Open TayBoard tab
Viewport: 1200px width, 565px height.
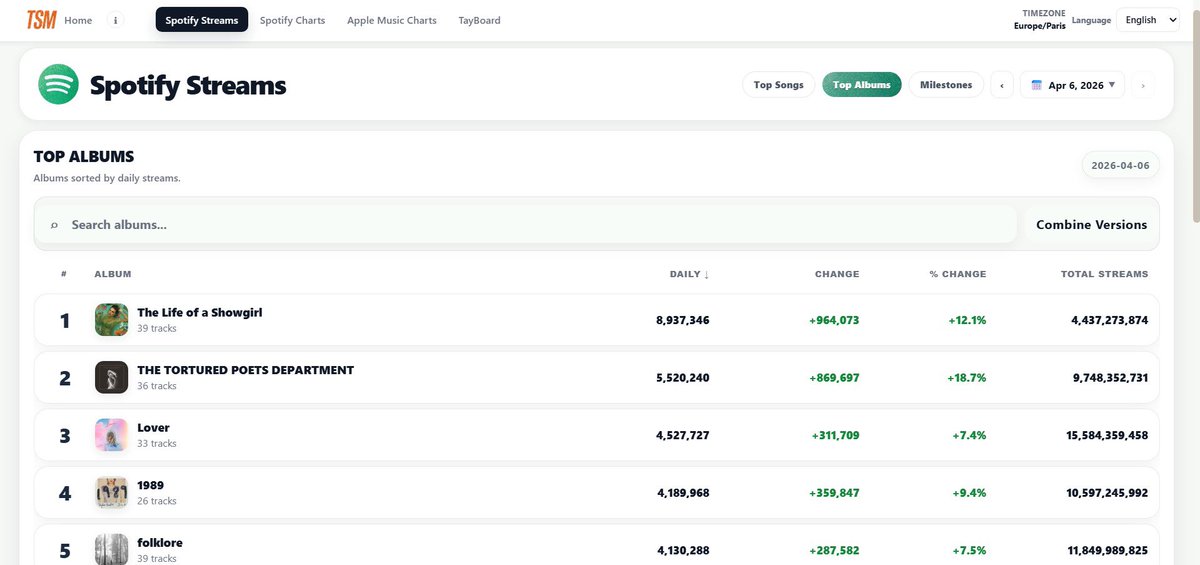point(479,20)
